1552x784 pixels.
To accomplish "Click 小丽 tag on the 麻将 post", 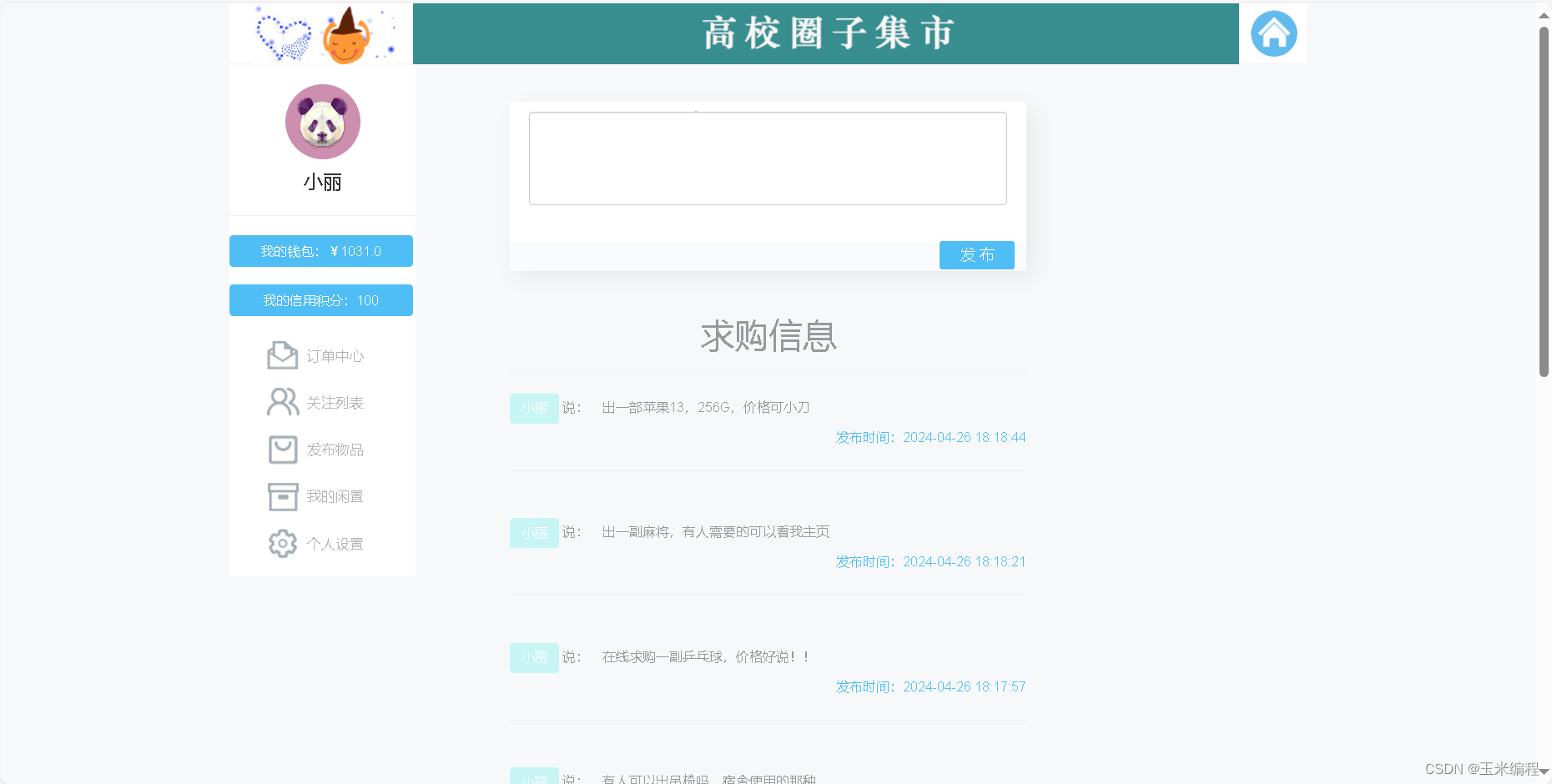I will [534, 532].
